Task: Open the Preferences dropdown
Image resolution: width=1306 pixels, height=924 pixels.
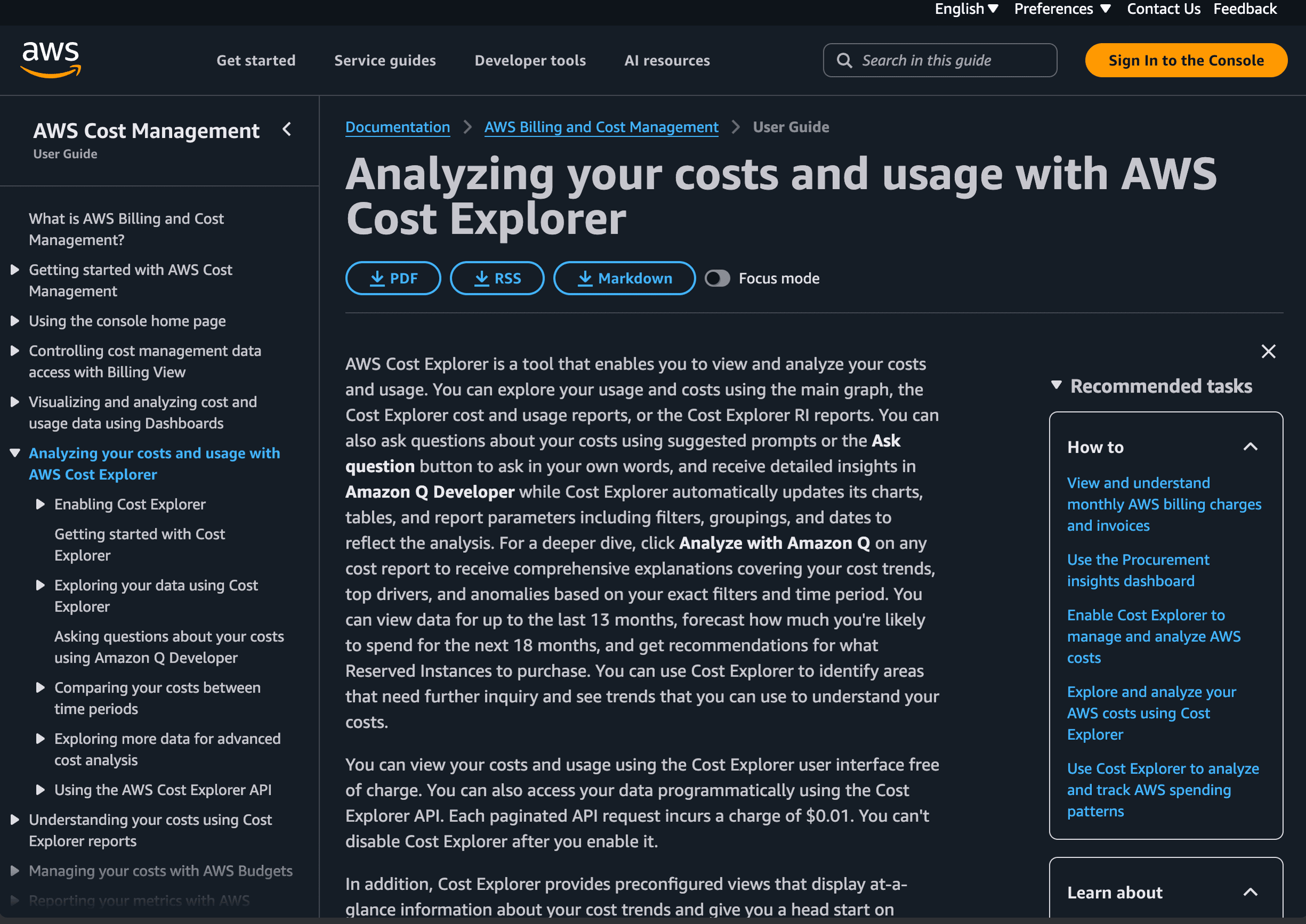Action: tap(1062, 9)
